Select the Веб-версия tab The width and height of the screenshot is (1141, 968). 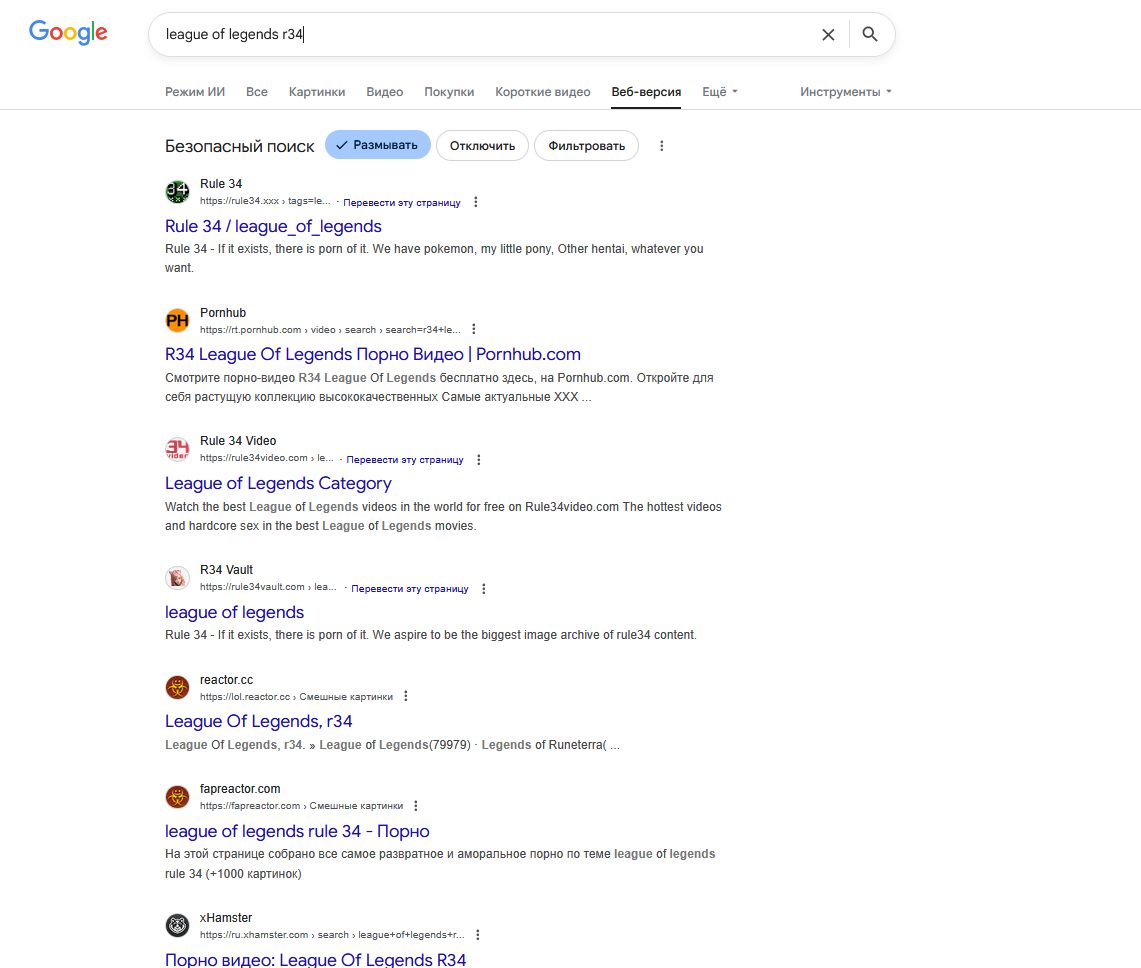click(x=646, y=92)
